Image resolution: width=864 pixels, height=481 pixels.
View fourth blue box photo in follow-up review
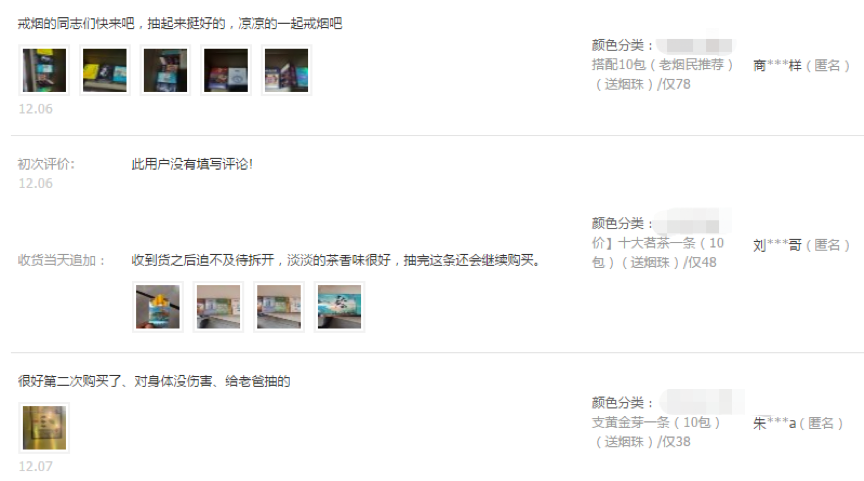click(339, 307)
